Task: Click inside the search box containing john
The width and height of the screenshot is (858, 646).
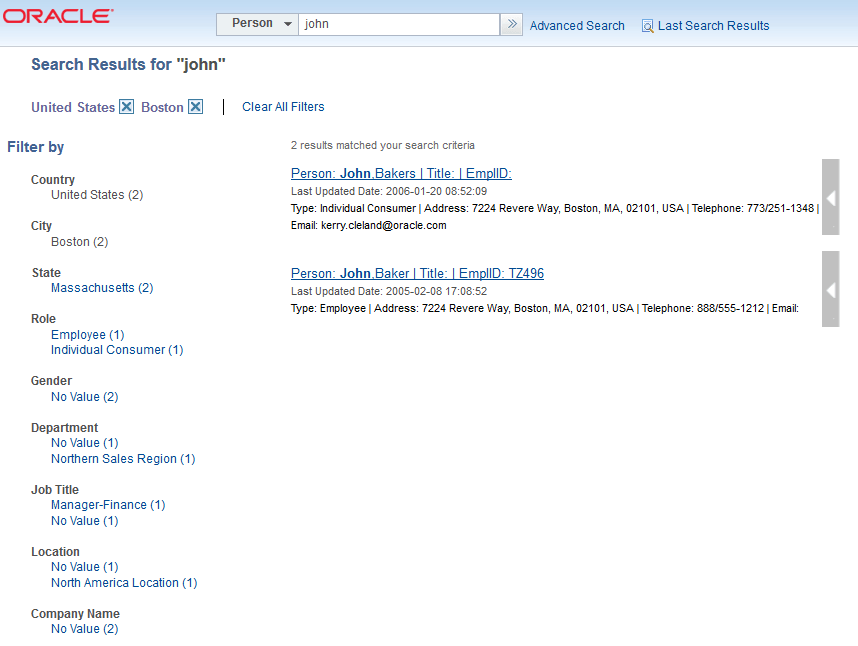Action: coord(398,23)
